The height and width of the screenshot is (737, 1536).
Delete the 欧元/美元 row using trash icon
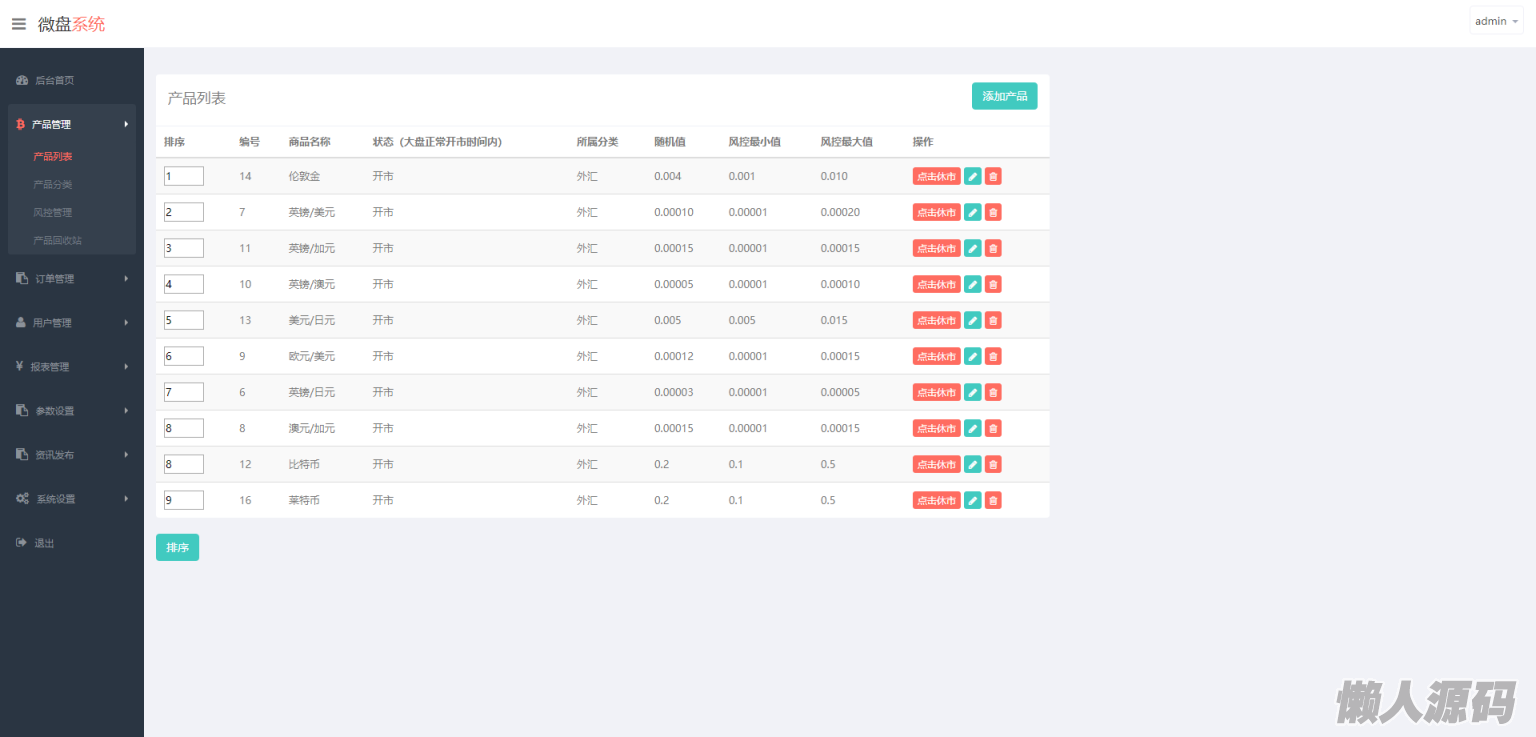992,356
